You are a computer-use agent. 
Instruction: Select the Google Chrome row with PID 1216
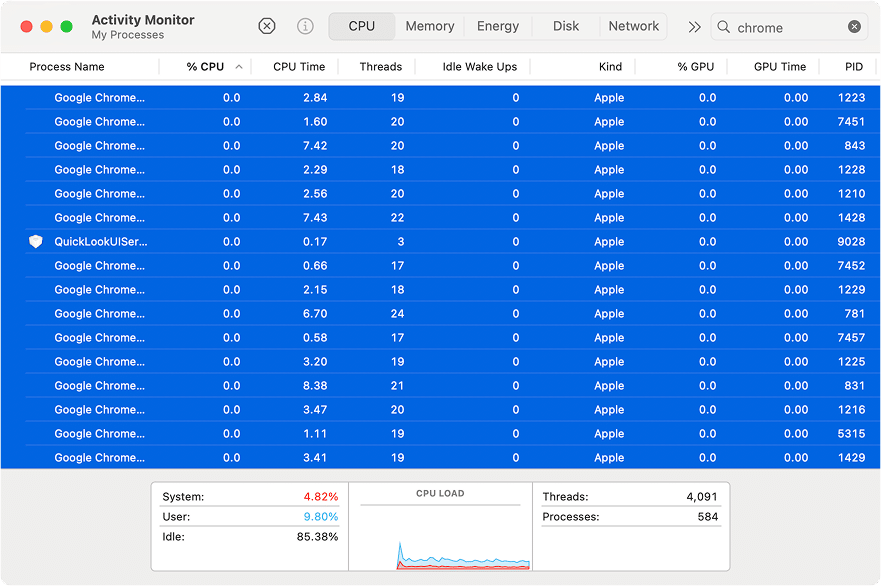[x=440, y=410]
